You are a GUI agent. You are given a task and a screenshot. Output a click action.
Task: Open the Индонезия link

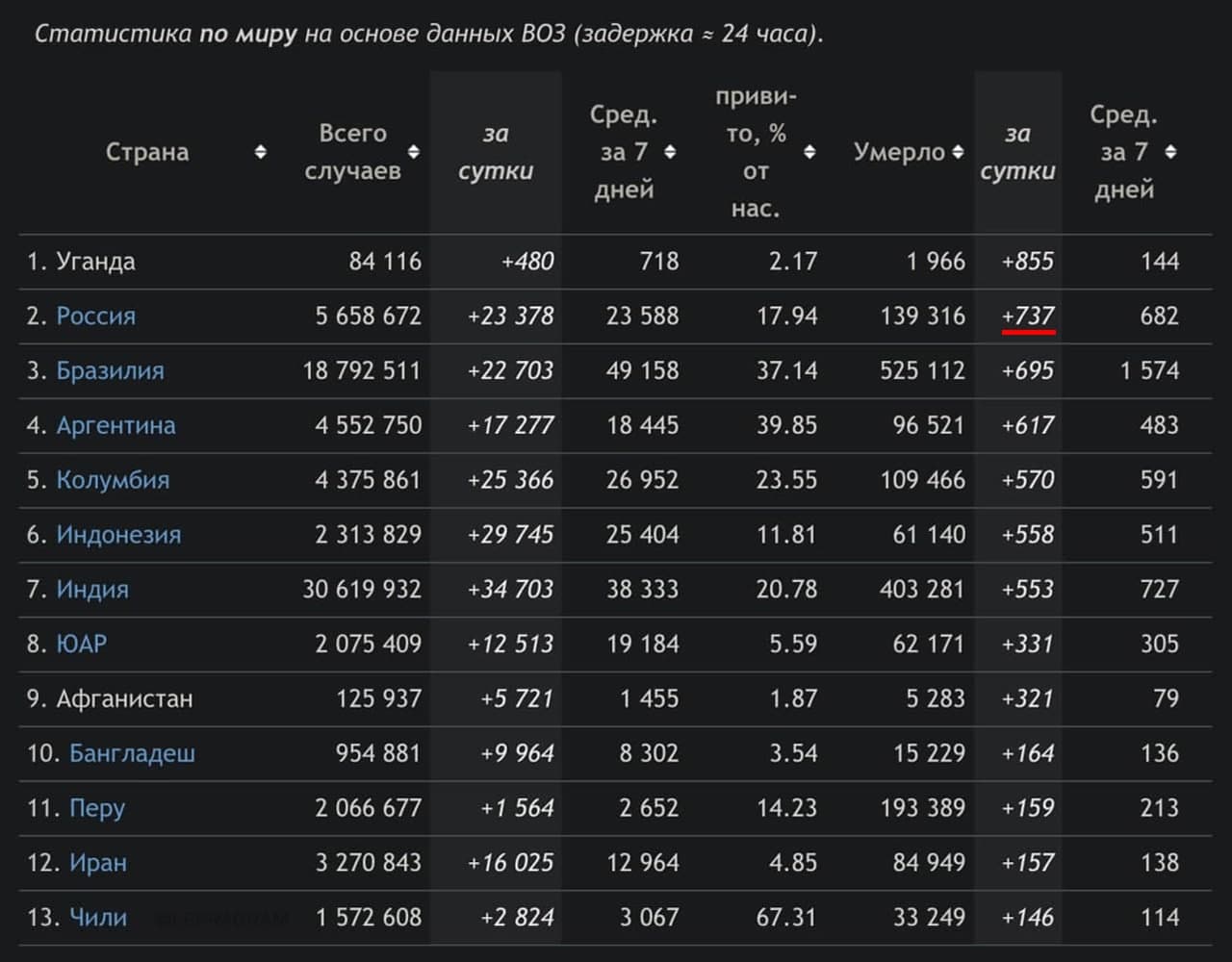click(x=118, y=535)
